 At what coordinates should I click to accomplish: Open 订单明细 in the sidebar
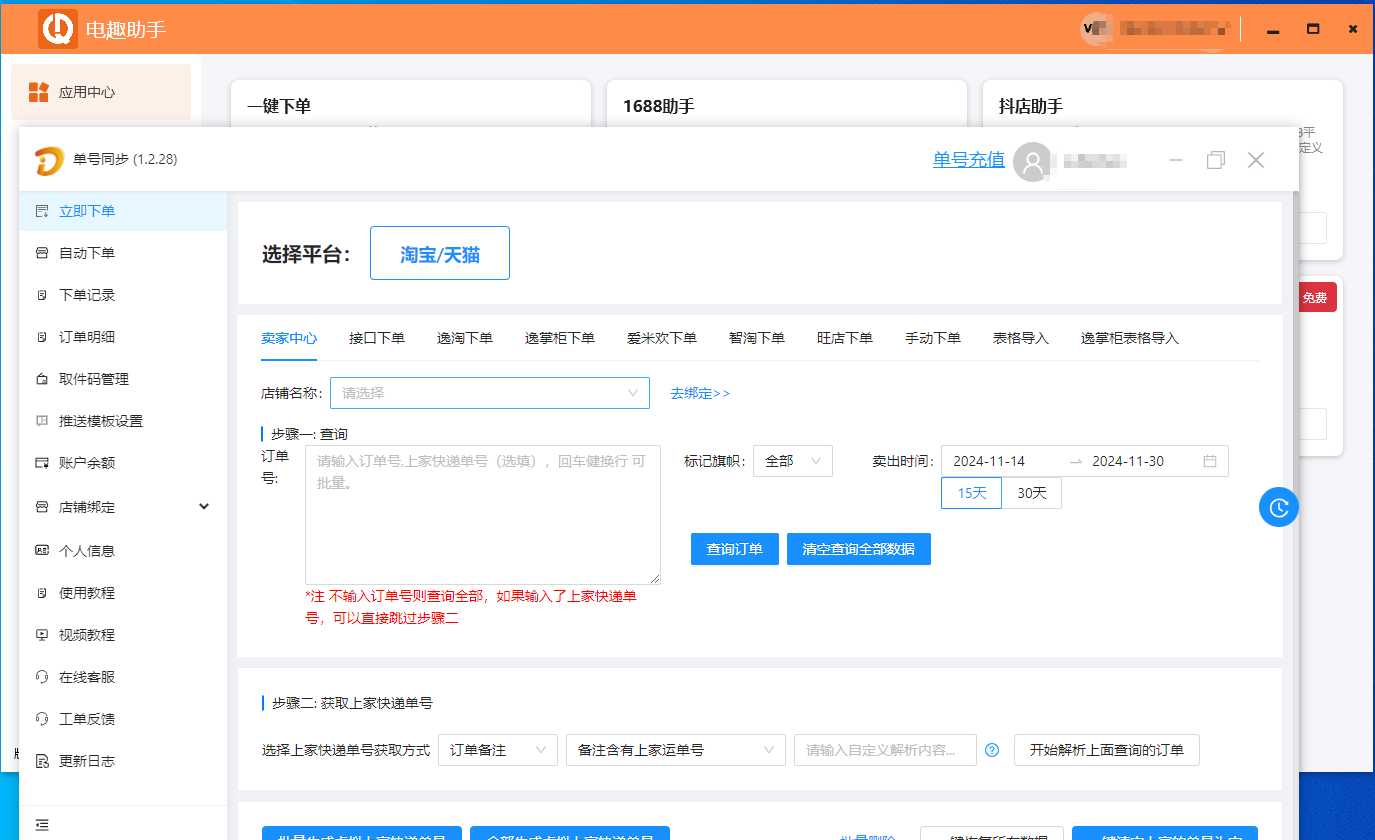tap(122, 337)
